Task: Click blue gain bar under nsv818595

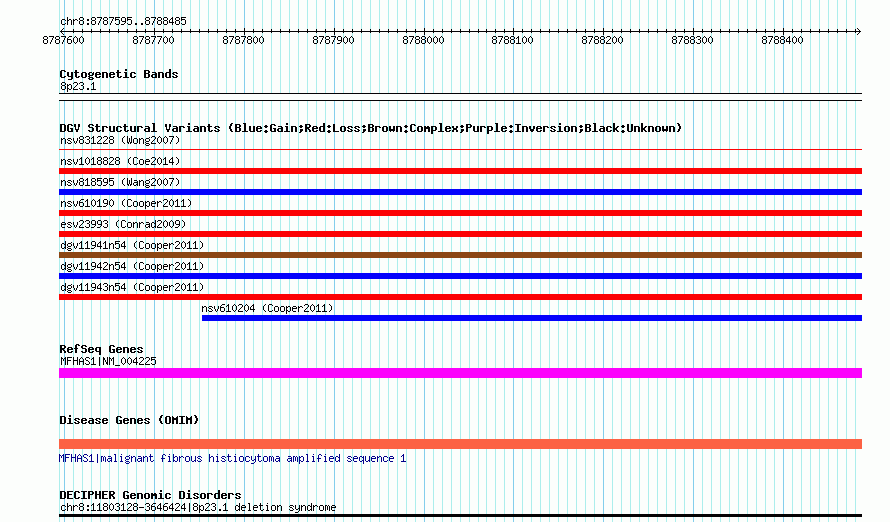Action: pos(460,192)
